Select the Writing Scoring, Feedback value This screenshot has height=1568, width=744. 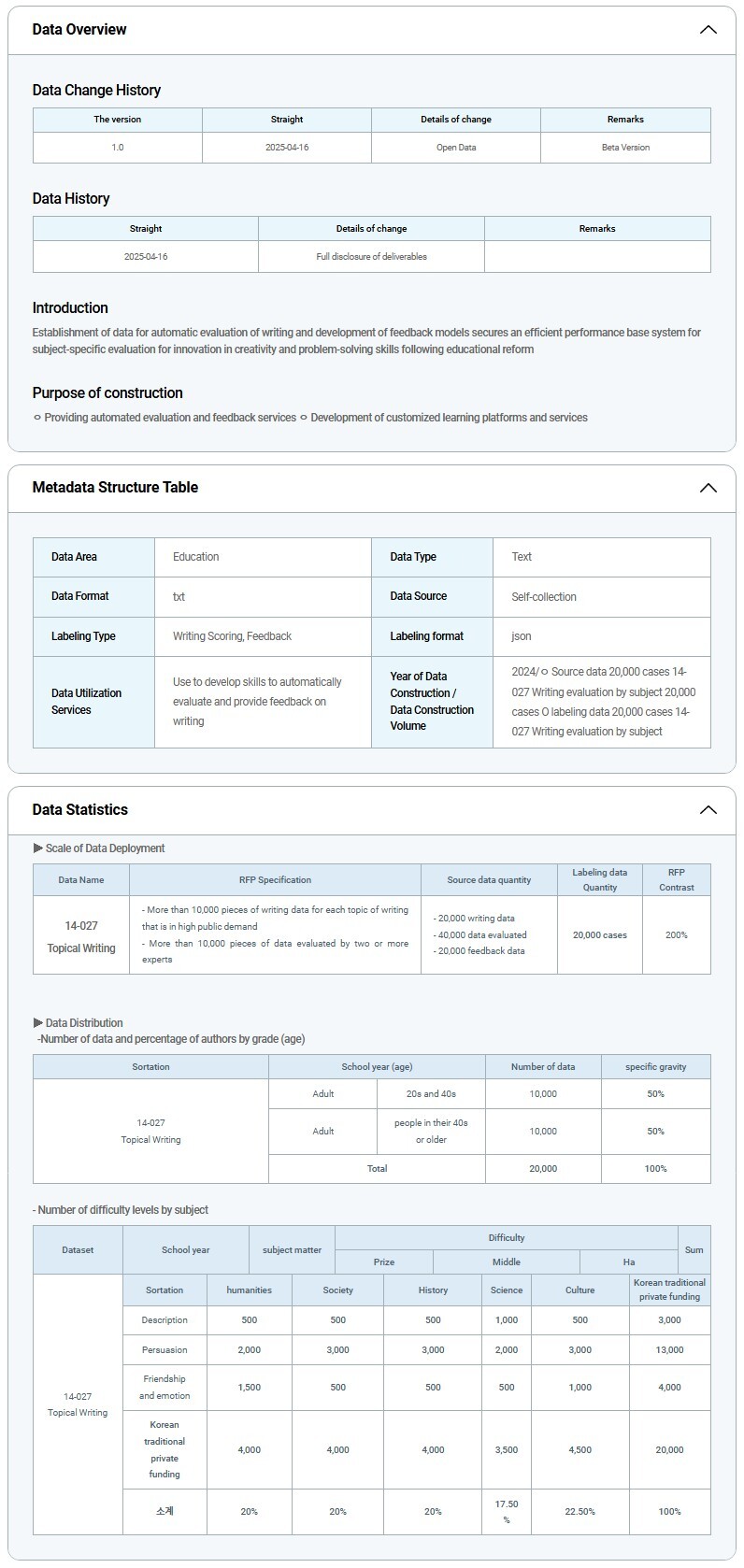232,636
